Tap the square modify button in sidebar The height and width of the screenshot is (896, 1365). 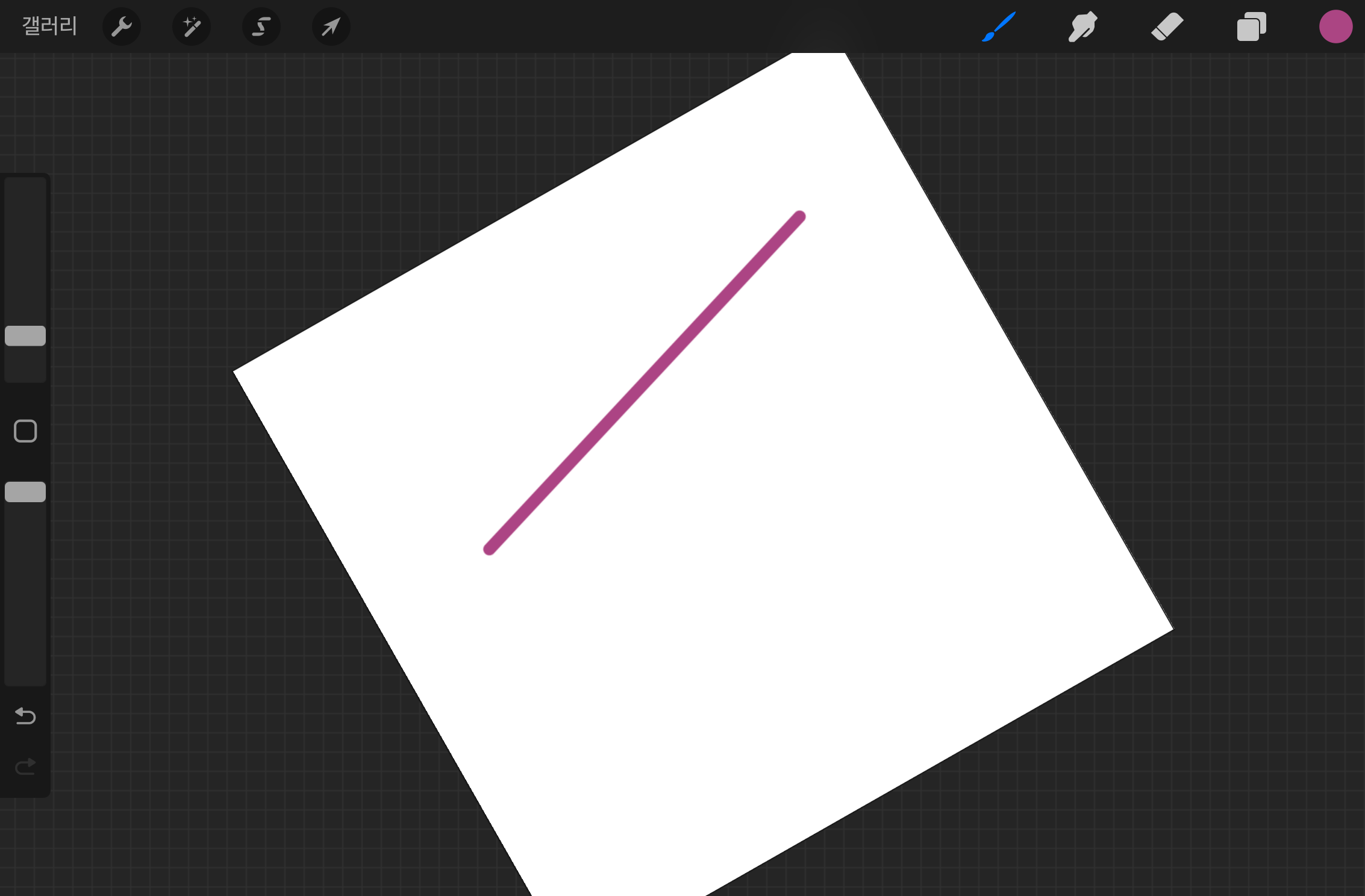click(x=25, y=431)
